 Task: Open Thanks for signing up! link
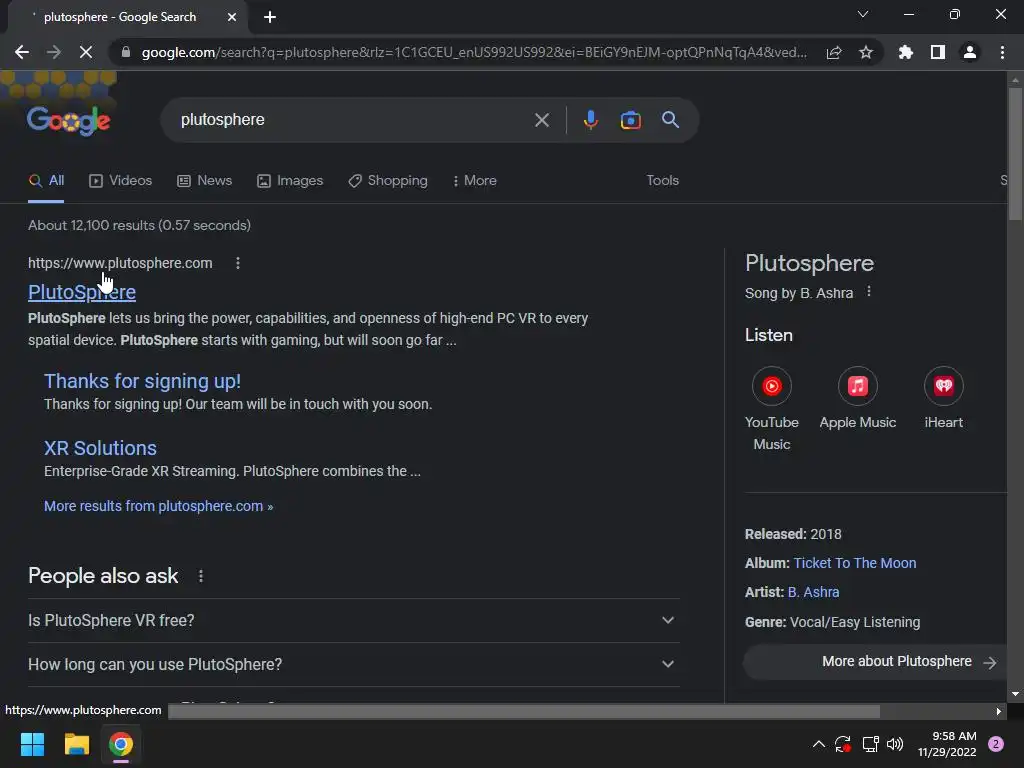(x=142, y=381)
